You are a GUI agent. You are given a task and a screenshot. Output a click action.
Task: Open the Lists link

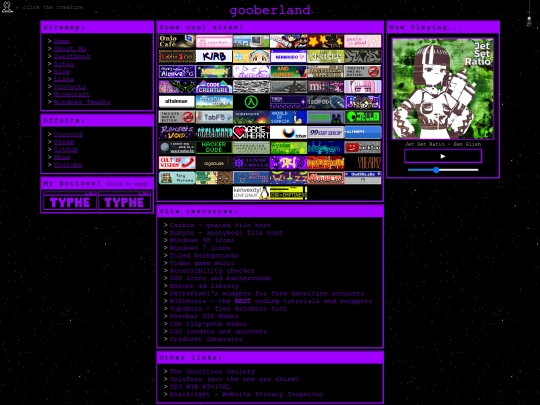64,79
